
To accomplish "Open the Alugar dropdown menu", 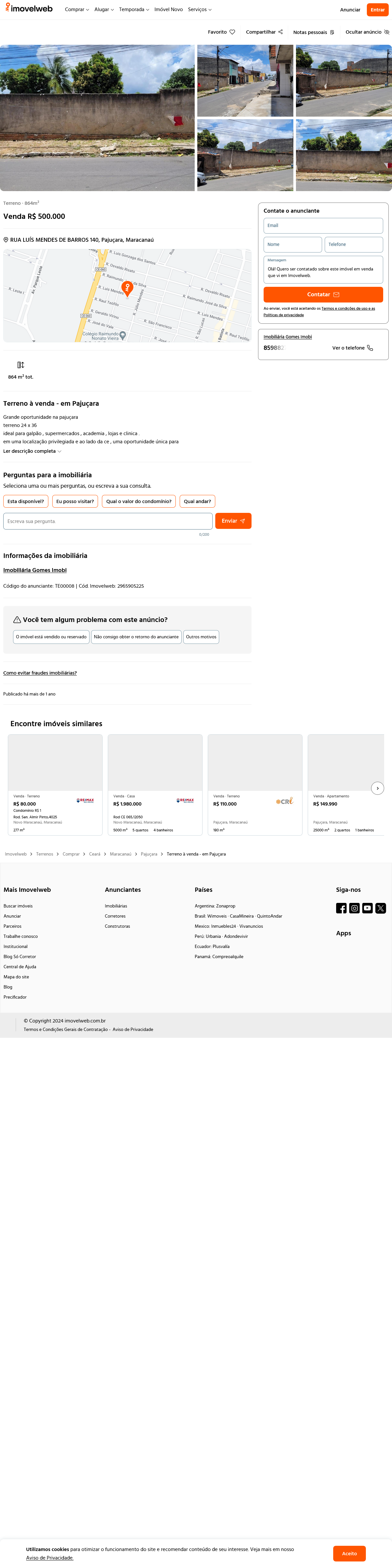I will 104,10.
